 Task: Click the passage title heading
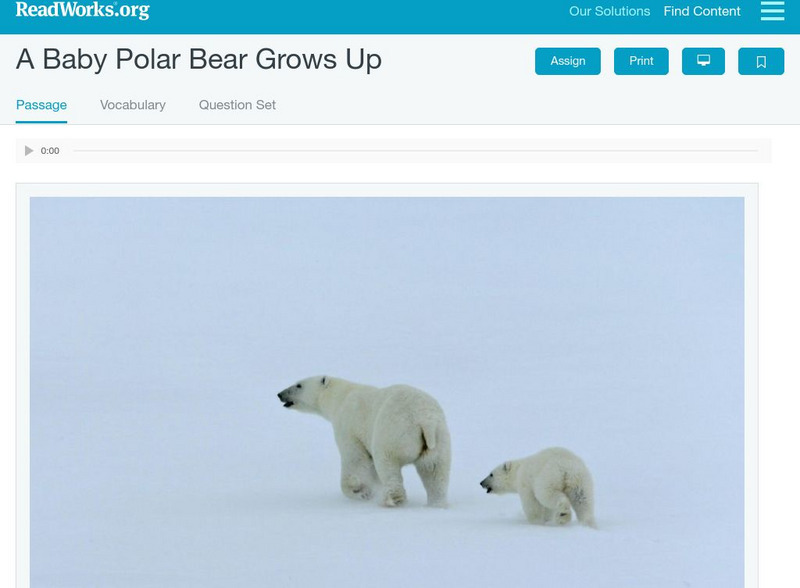(x=199, y=60)
